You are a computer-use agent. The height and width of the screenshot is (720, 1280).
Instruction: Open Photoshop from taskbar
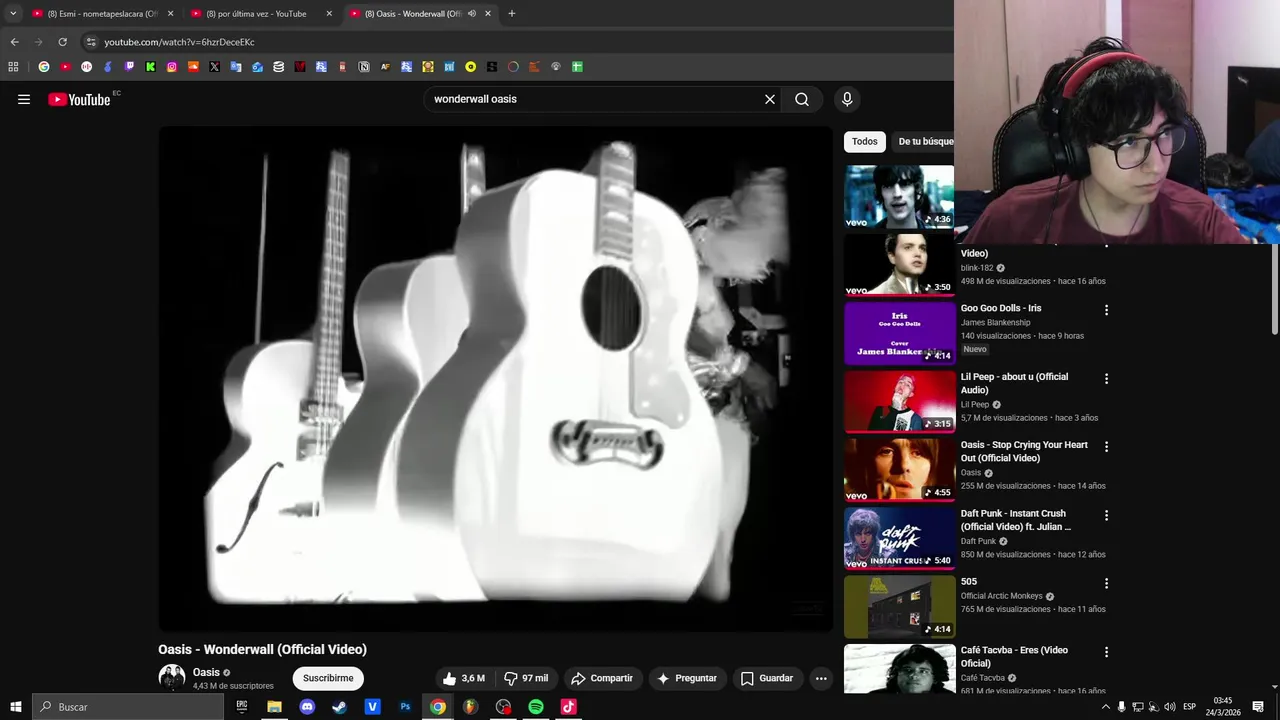(405, 707)
